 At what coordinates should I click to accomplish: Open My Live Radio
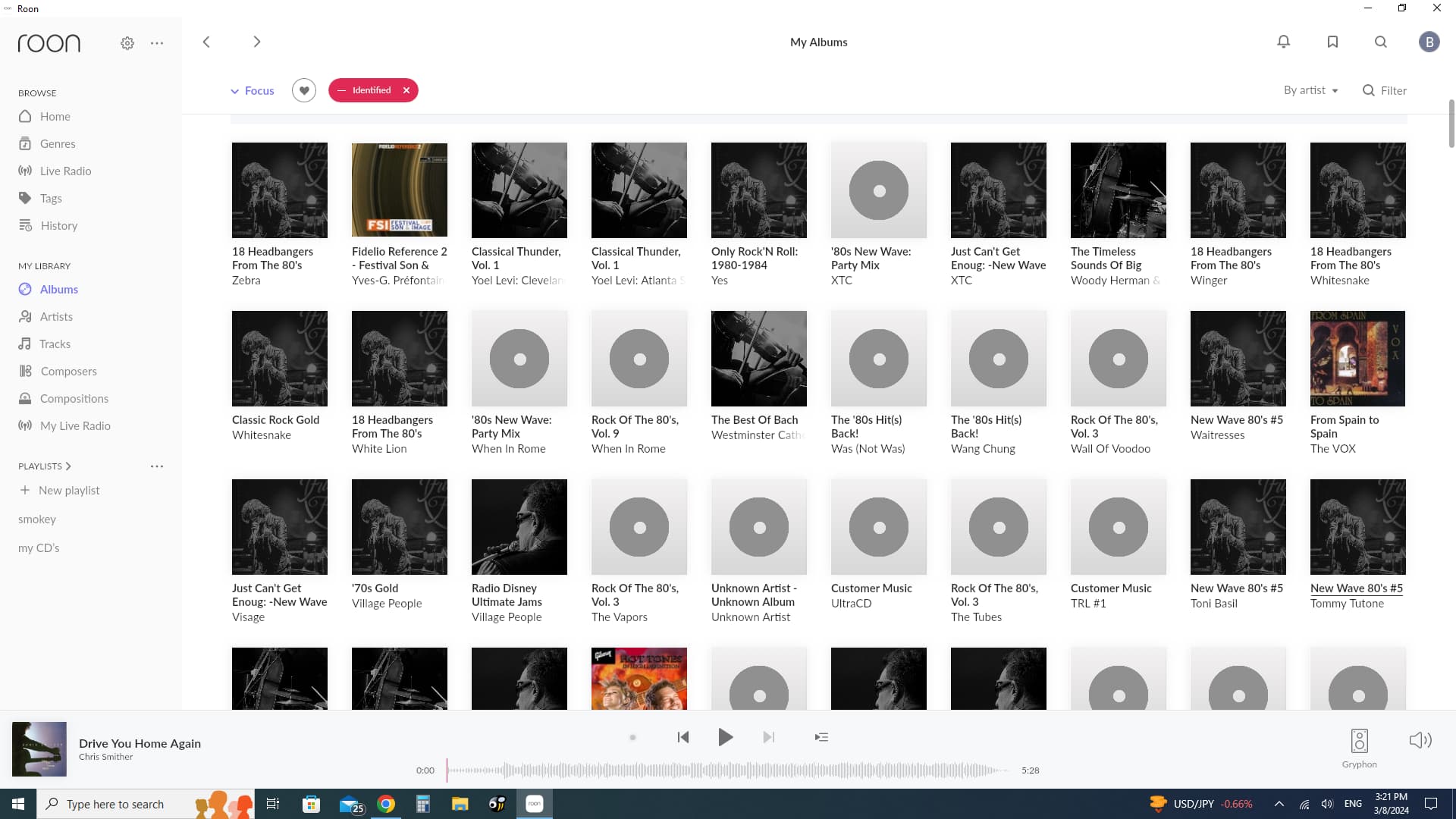tap(64, 425)
